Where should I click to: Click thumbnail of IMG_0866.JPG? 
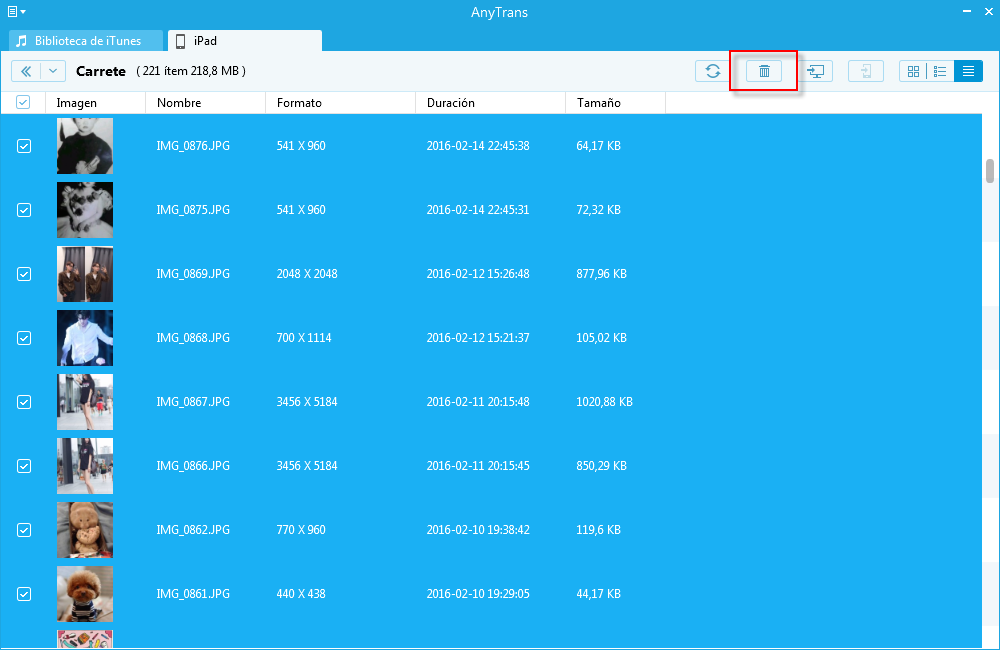(85, 466)
